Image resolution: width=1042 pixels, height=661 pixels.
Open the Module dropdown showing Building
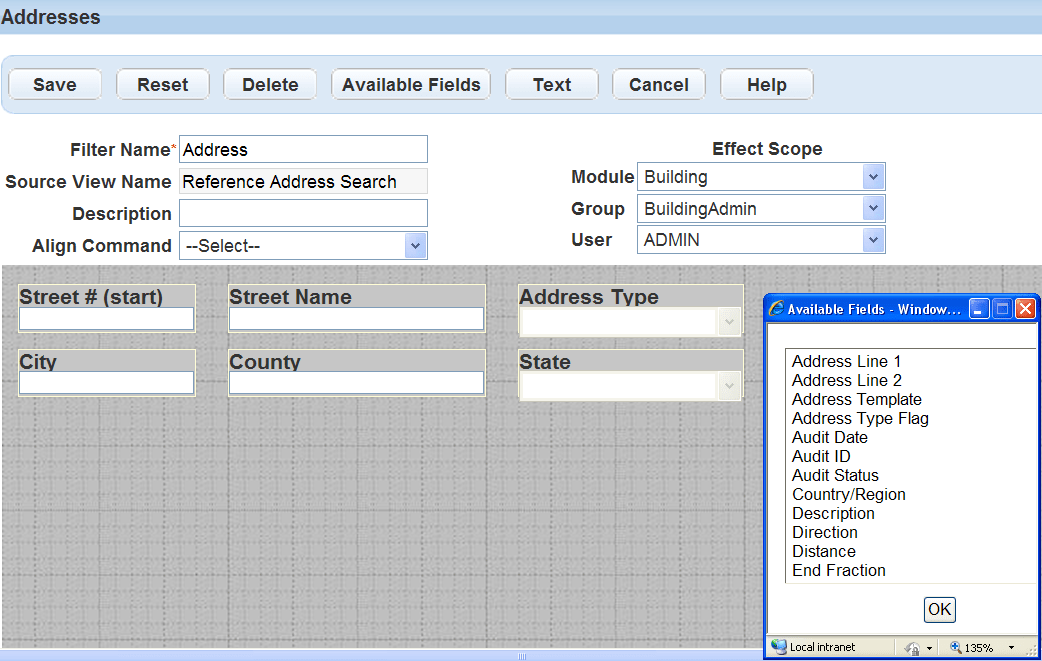pyautogui.click(x=873, y=177)
